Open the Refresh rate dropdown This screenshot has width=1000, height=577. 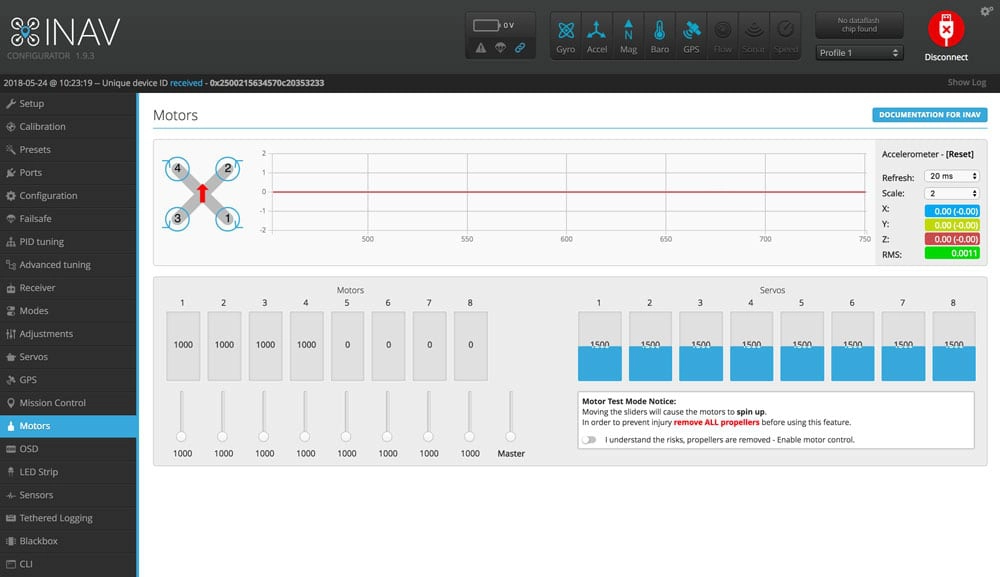(x=952, y=176)
